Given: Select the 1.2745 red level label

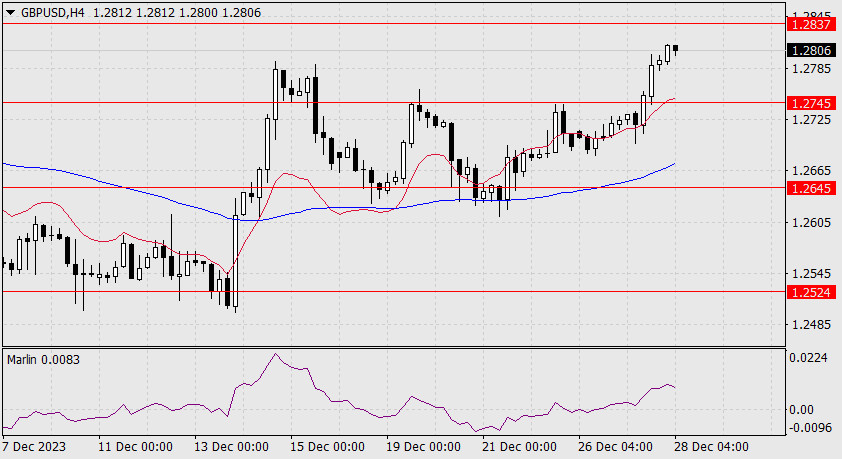Looking at the screenshot, I should [x=811, y=103].
